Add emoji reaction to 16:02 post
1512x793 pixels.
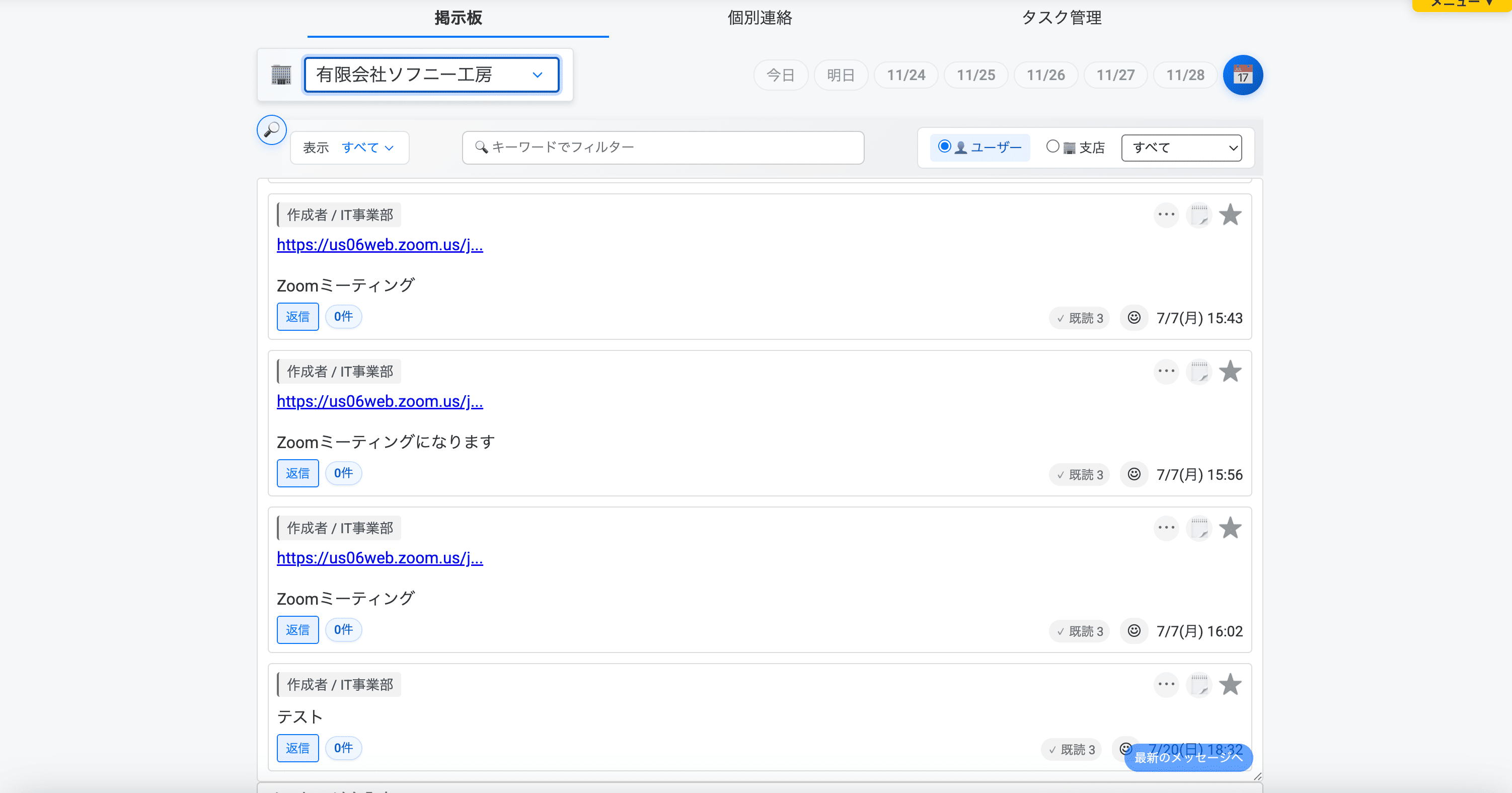[x=1133, y=630]
